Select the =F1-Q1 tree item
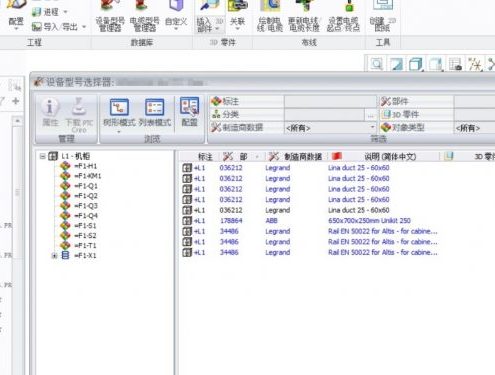This screenshot has height=375, width=495. [x=86, y=186]
